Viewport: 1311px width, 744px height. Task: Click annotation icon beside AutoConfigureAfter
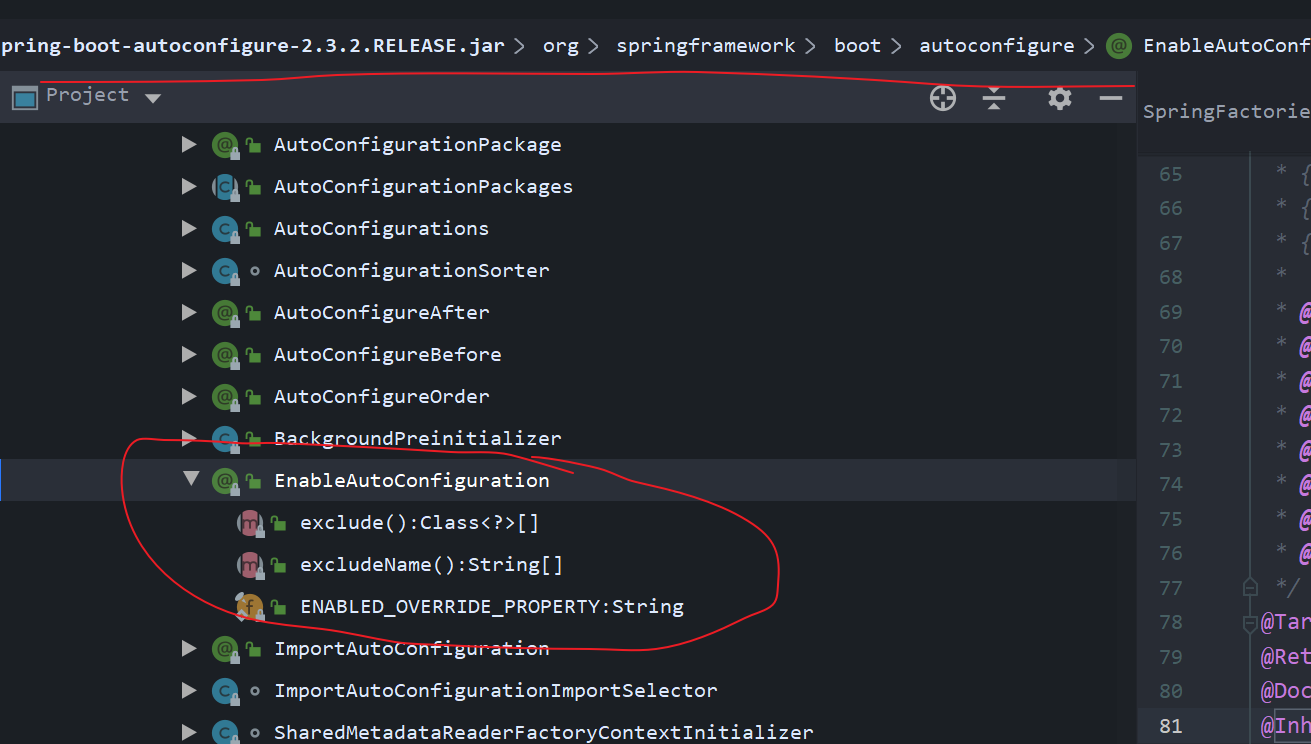pyautogui.click(x=224, y=313)
